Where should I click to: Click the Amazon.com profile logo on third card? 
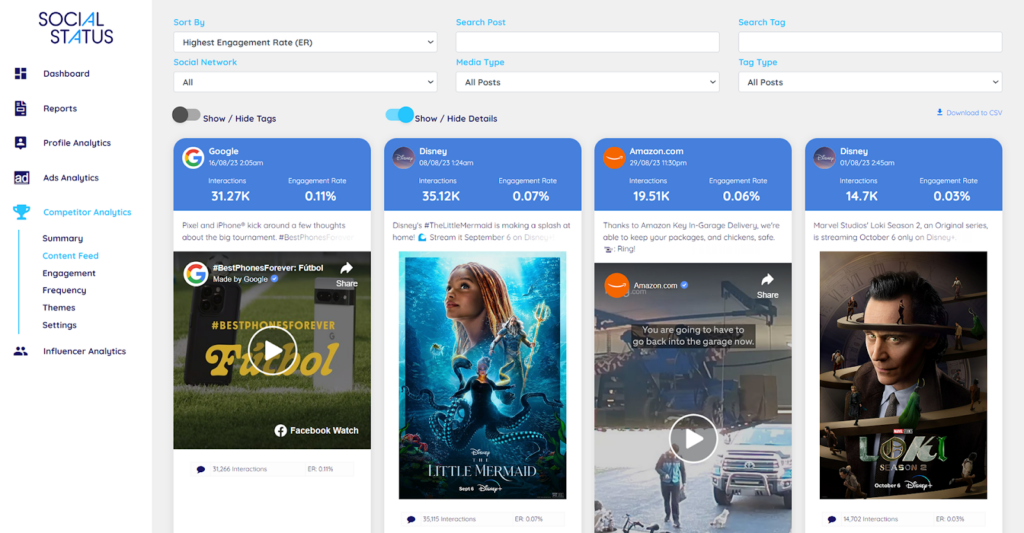(x=614, y=158)
